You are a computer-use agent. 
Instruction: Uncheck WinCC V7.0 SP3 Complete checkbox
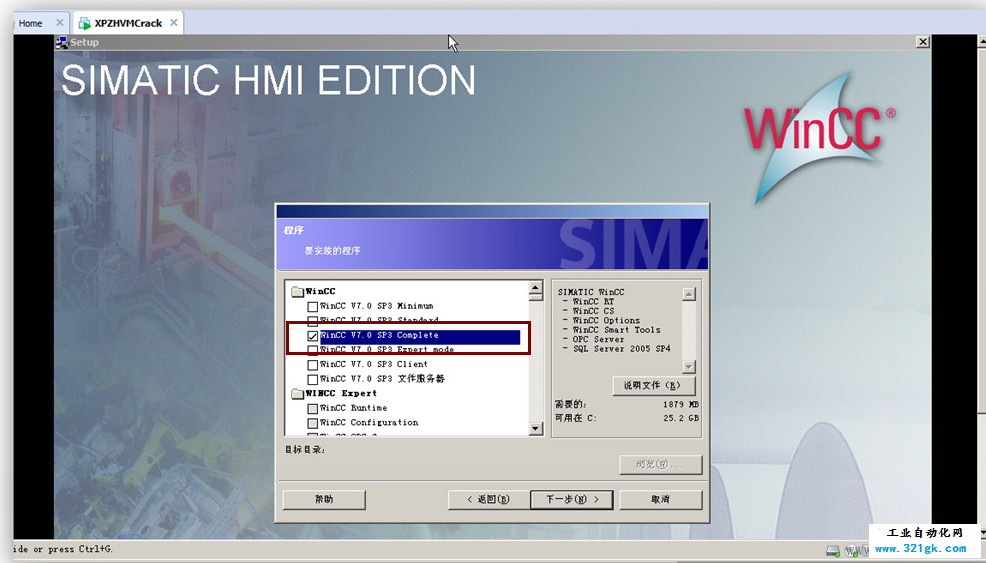313,336
